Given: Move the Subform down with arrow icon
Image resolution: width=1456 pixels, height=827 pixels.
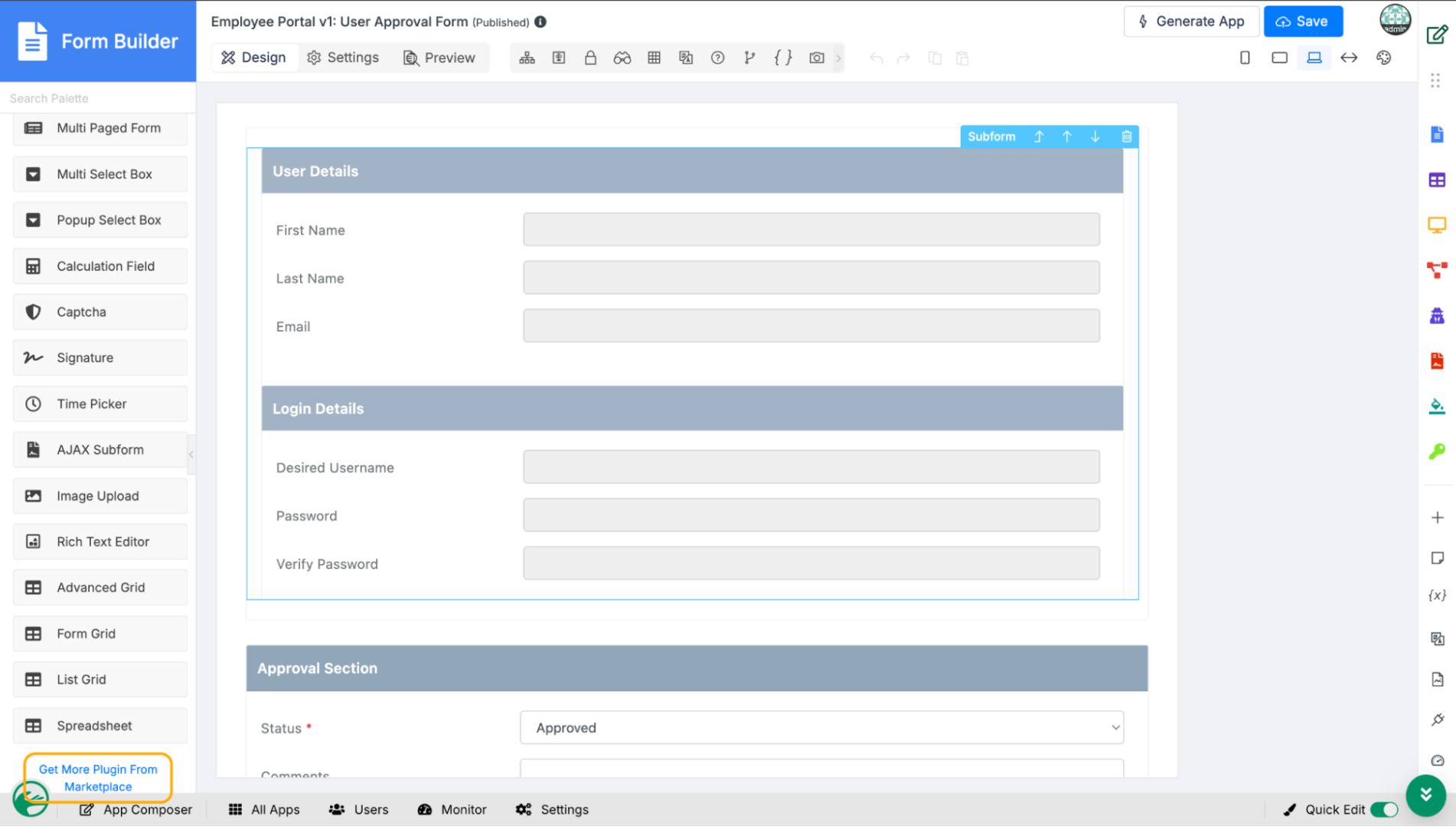Looking at the screenshot, I should click(1095, 136).
